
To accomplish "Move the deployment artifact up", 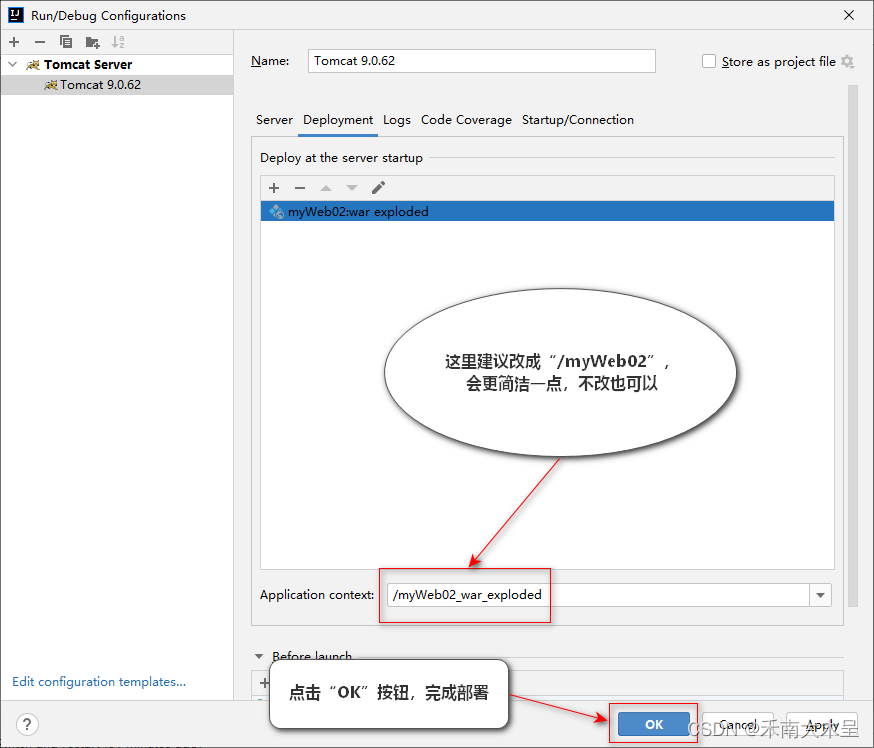I will [325, 188].
